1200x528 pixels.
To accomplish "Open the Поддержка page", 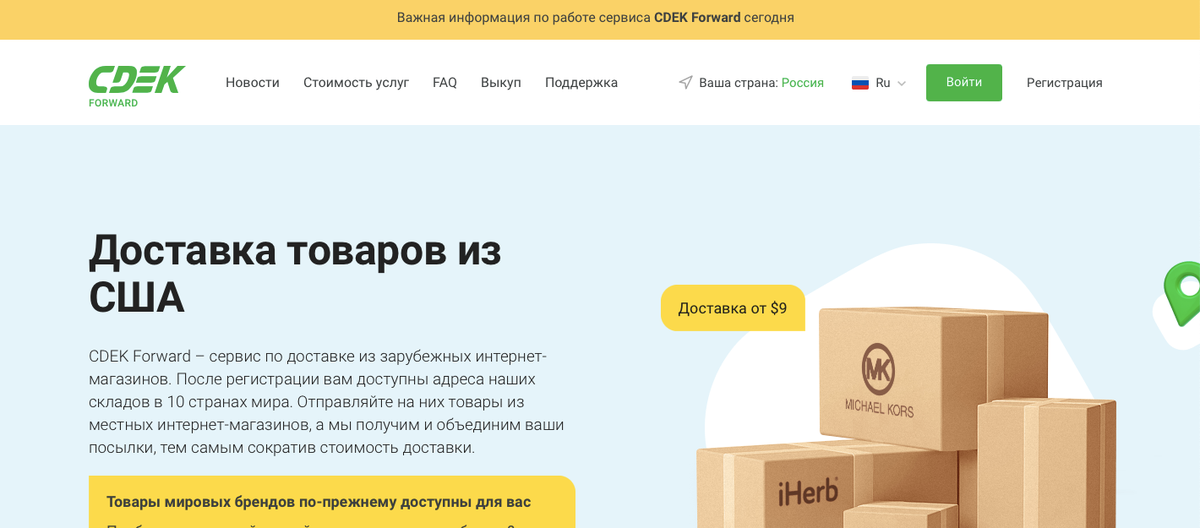I will (x=581, y=83).
